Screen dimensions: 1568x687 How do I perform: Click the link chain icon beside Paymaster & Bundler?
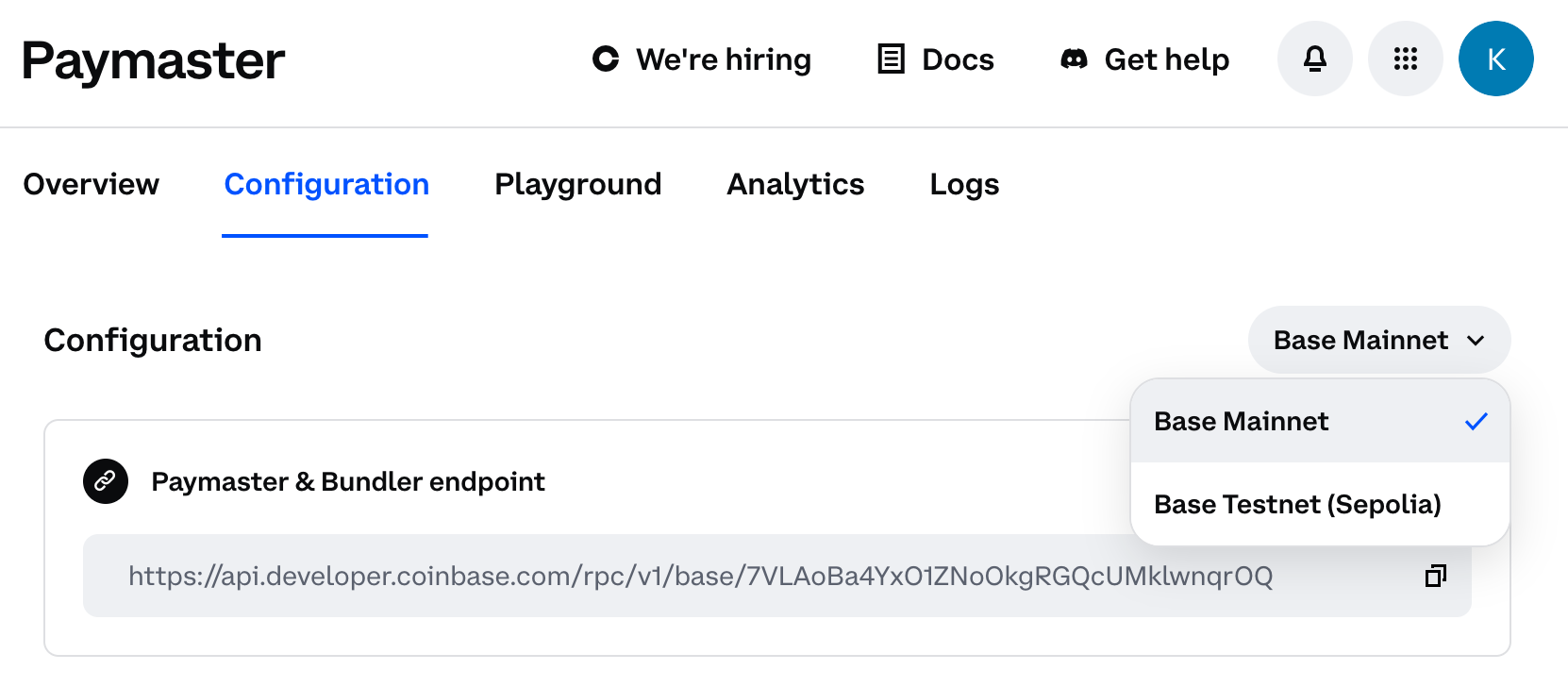tap(106, 481)
